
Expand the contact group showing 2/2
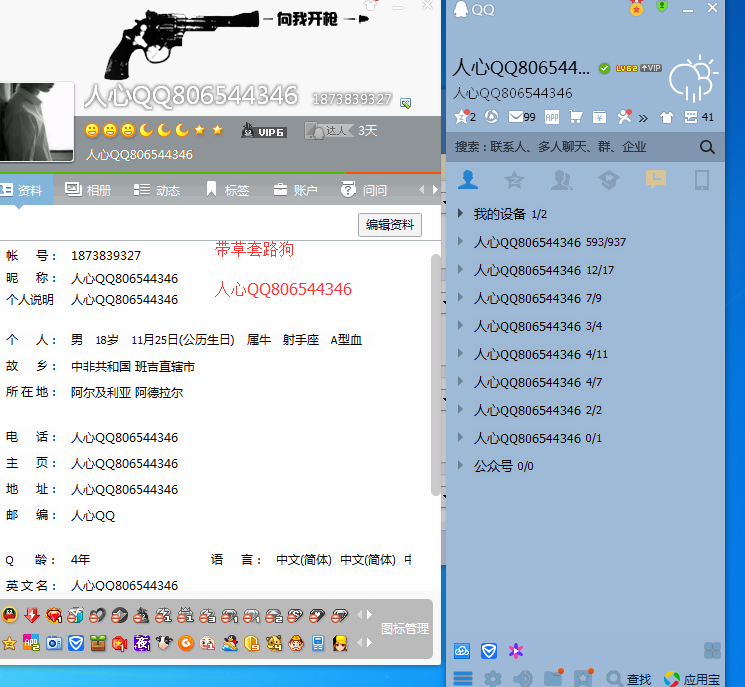coord(460,410)
